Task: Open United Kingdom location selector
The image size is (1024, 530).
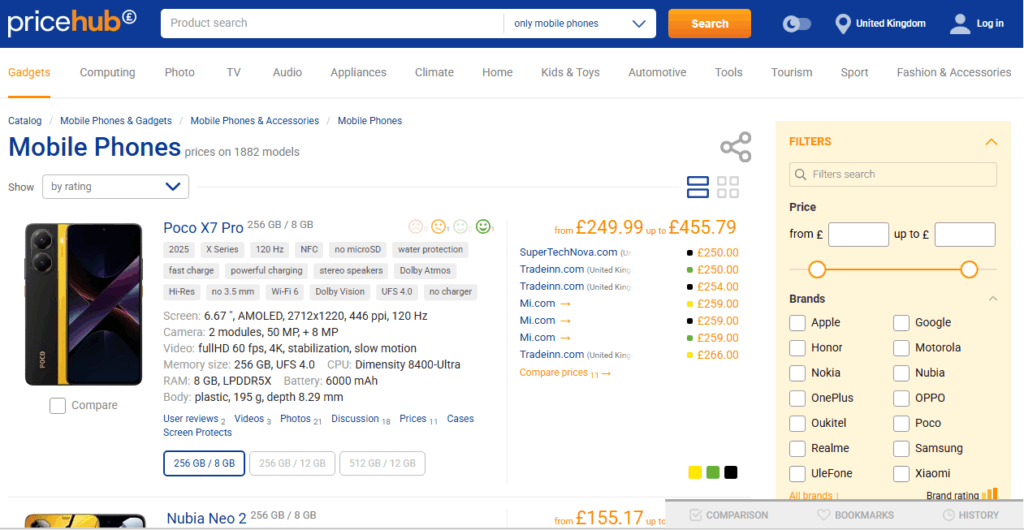Action: (880, 24)
